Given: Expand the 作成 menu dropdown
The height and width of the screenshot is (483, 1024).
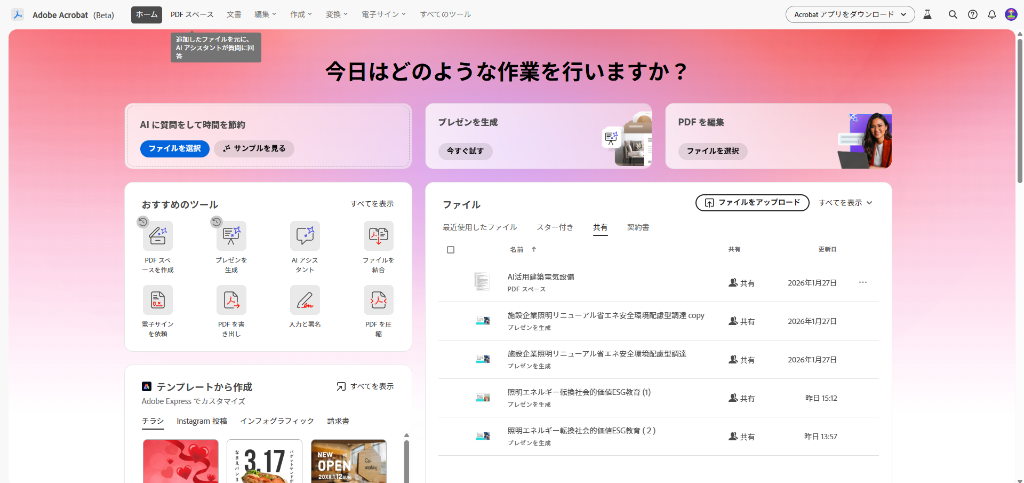Looking at the screenshot, I should point(300,14).
